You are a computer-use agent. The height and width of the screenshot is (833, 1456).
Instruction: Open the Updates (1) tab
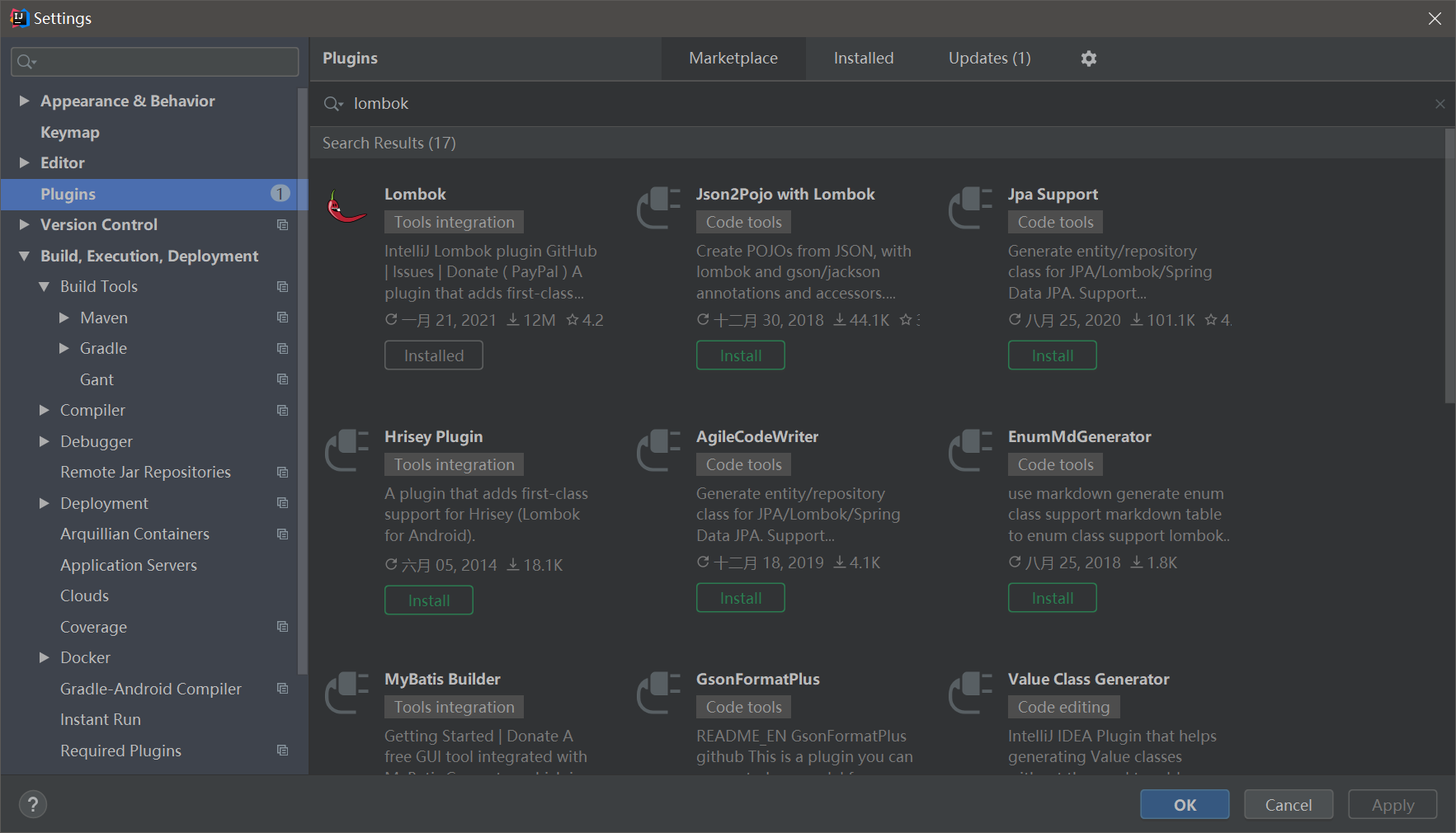pyautogui.click(x=989, y=59)
